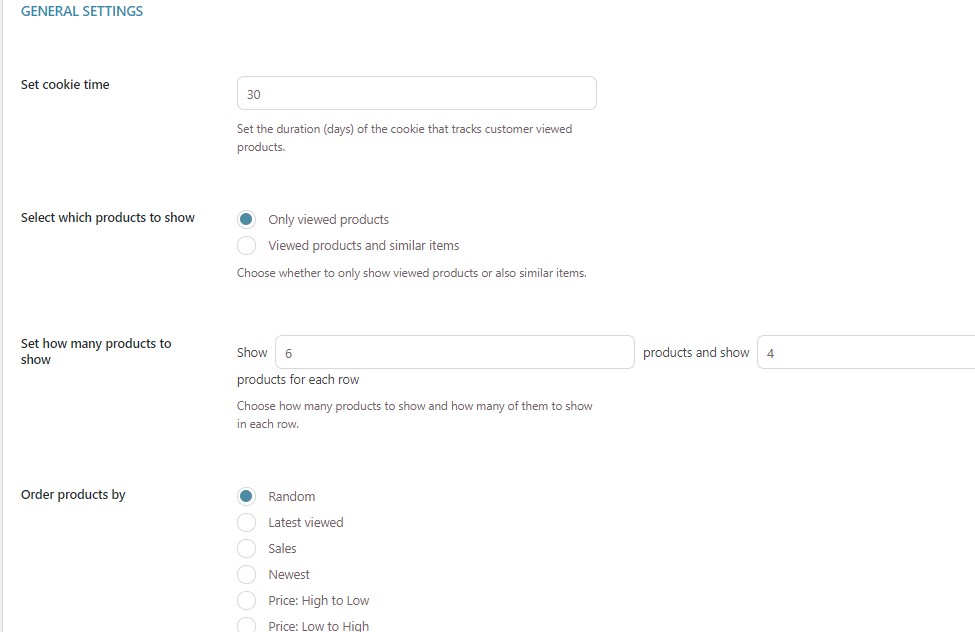Screen dimensions: 975x632
Task: Order products by Price: High to Low
Action: pyautogui.click(x=246, y=600)
